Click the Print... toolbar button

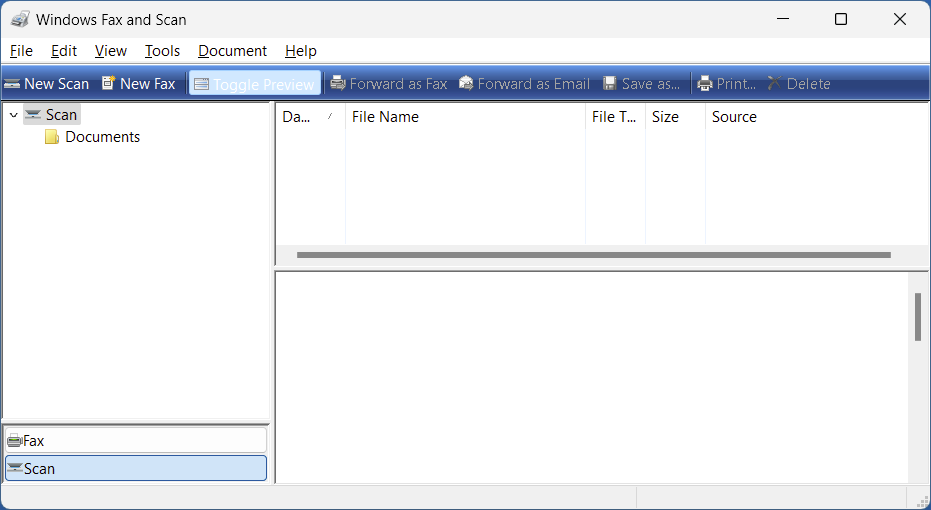point(727,84)
